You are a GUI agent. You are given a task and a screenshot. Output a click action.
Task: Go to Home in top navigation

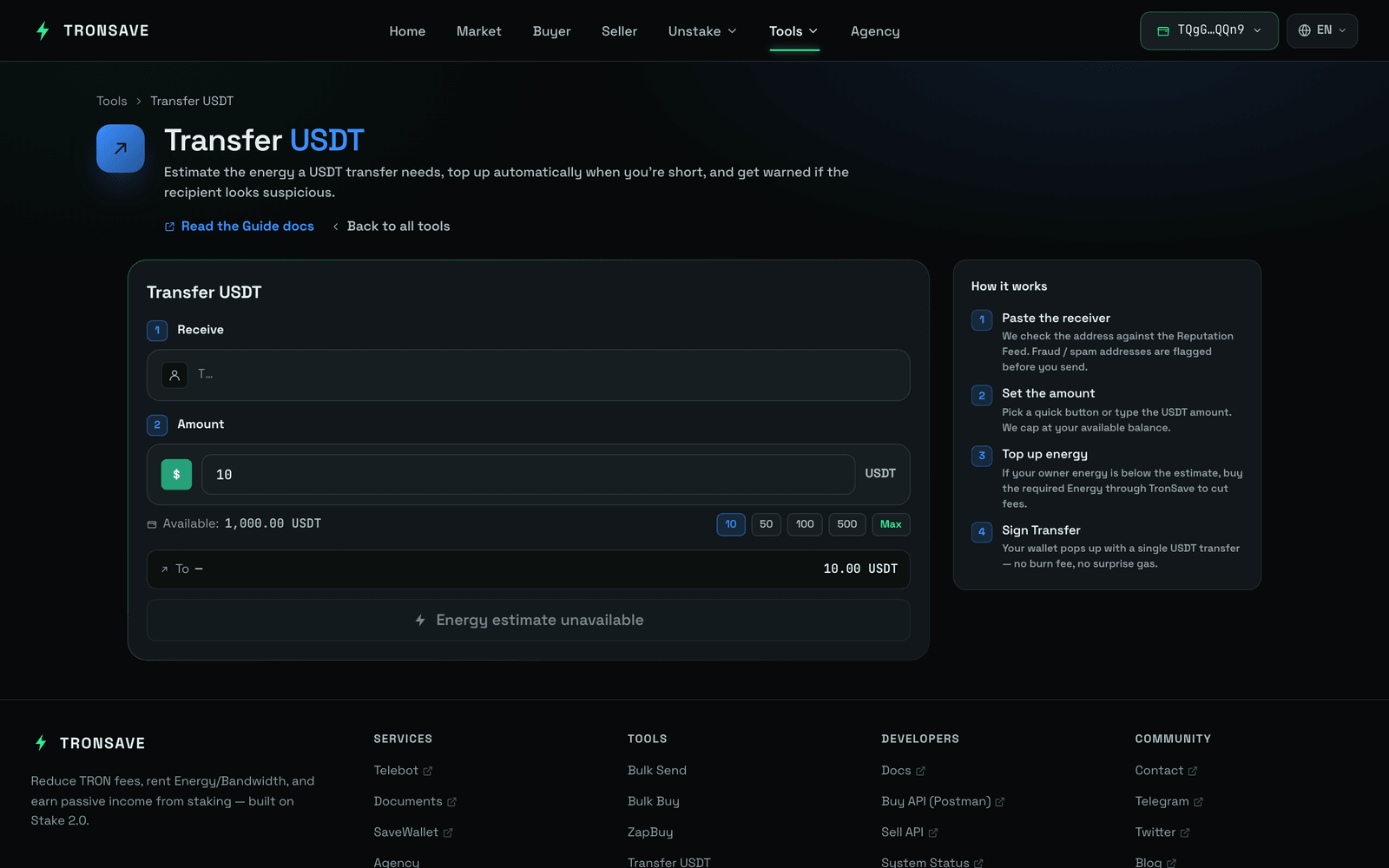click(407, 31)
